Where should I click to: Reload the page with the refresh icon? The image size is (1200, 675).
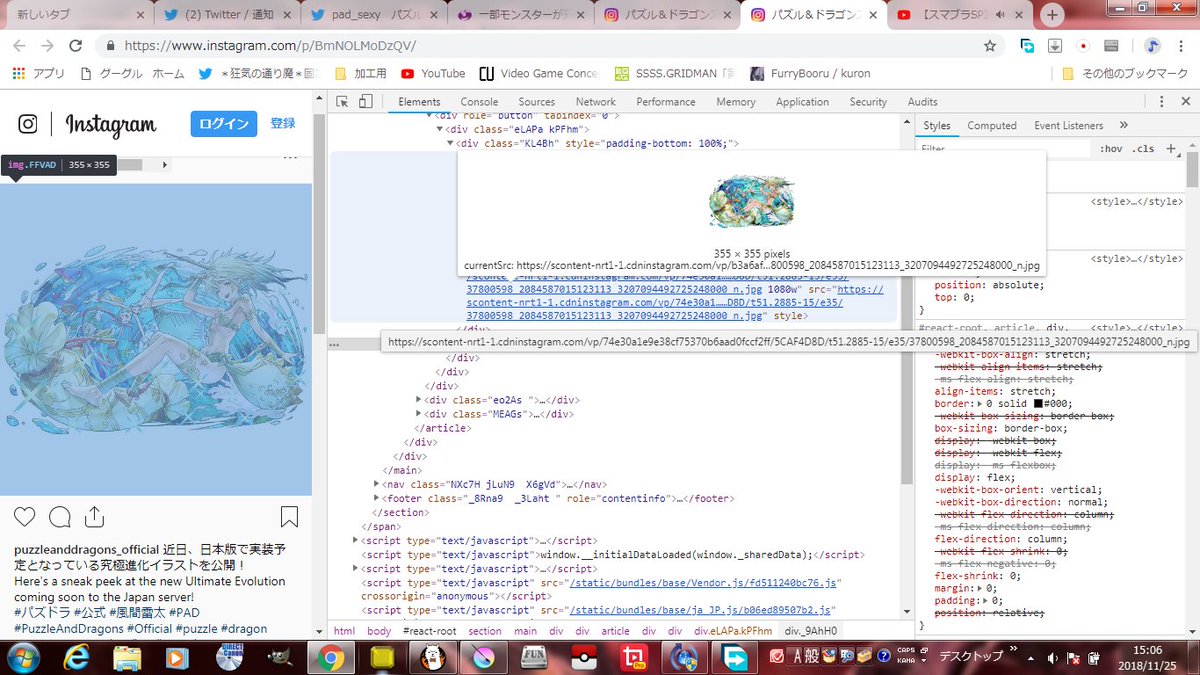pos(75,46)
